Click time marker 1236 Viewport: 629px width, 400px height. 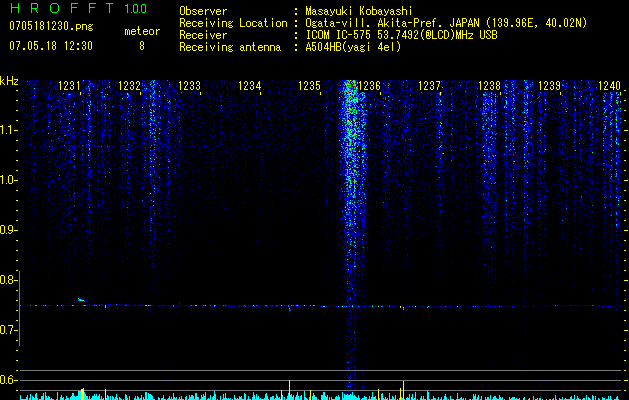(x=369, y=86)
